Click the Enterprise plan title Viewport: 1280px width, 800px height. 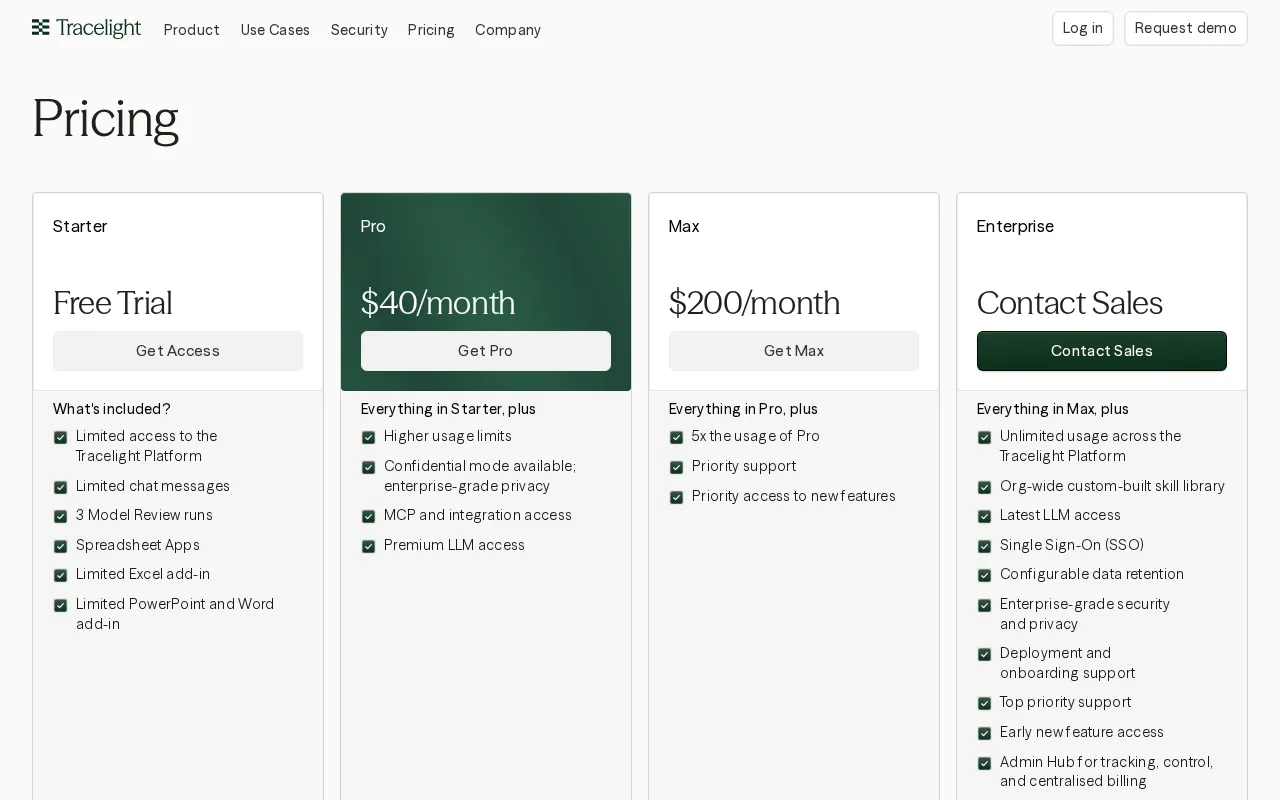pos(1015,226)
